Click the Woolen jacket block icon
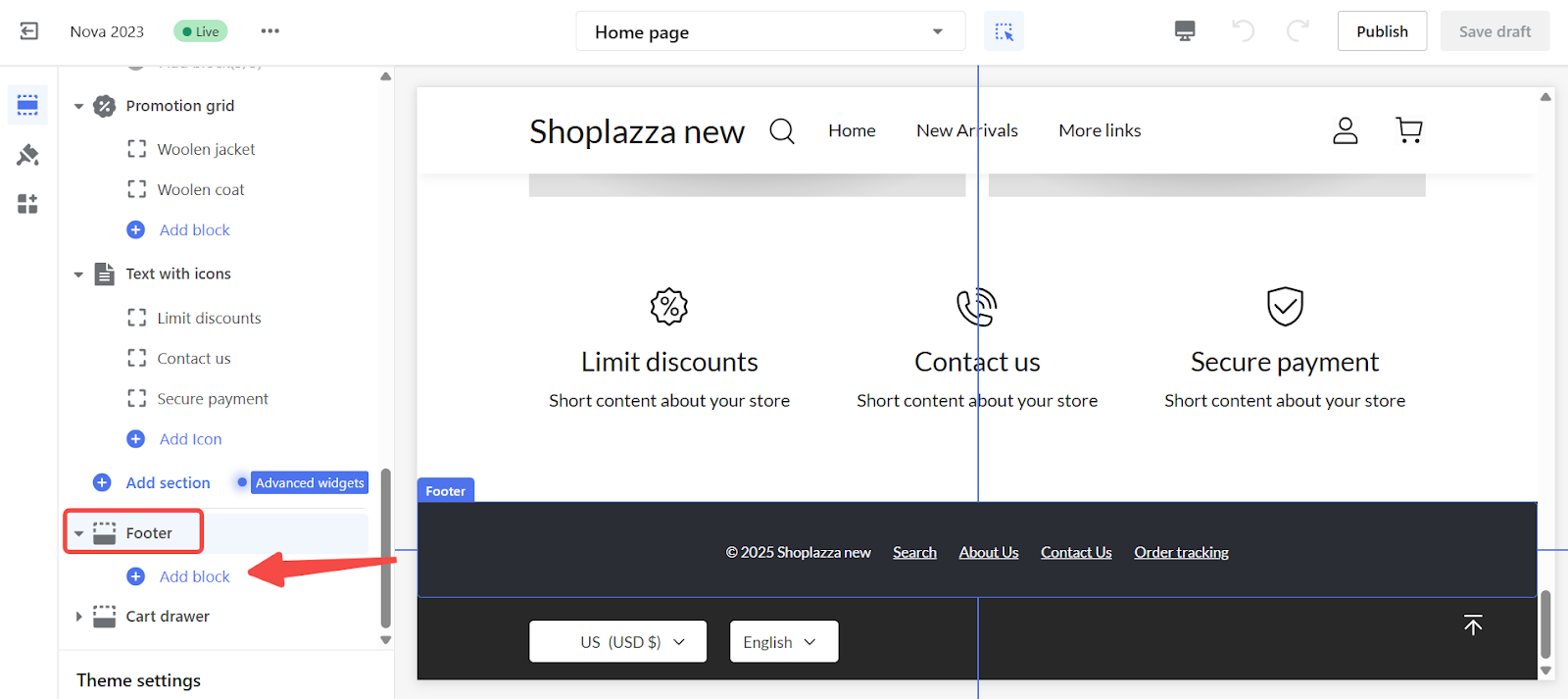The height and width of the screenshot is (699, 1568). [137, 149]
